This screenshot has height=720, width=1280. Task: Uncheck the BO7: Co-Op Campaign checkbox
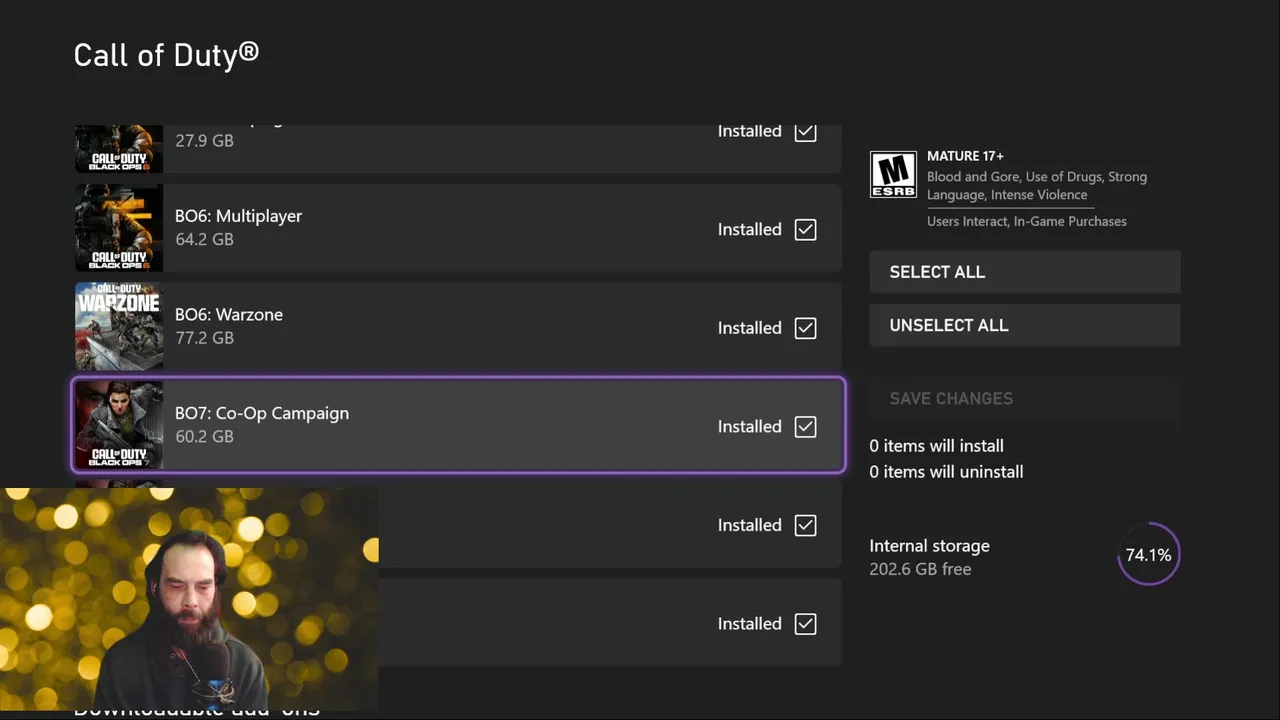(805, 426)
